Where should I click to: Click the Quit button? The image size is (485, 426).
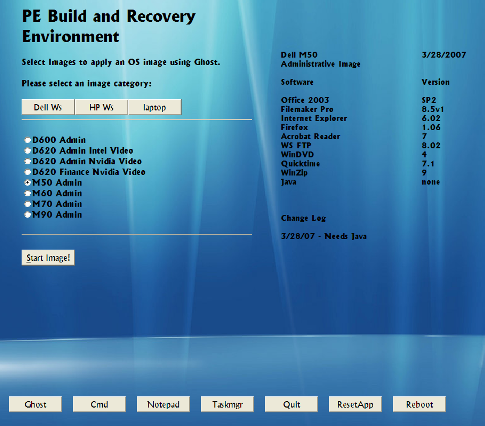[x=291, y=404]
